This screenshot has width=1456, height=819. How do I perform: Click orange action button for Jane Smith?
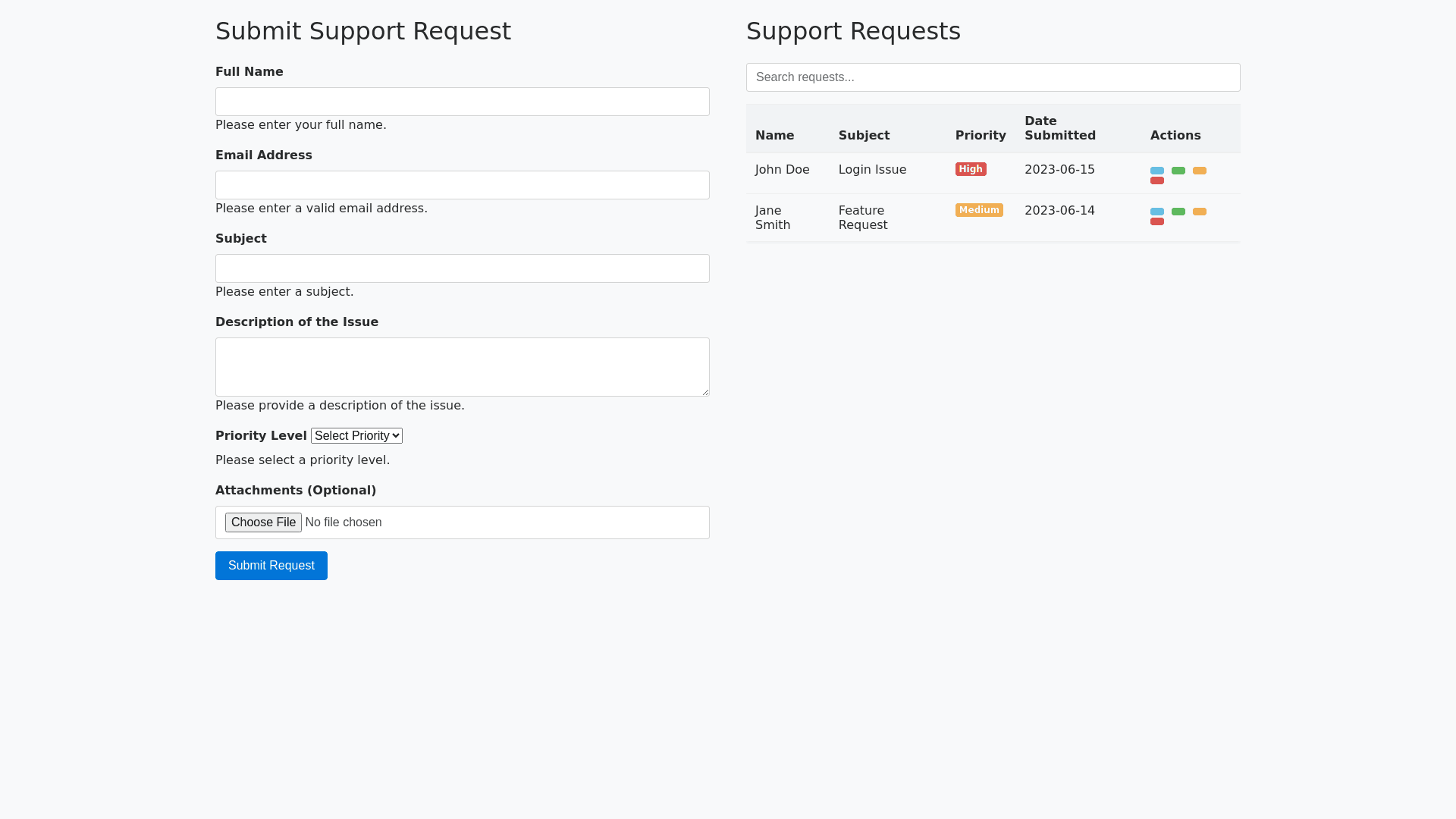click(x=1199, y=212)
